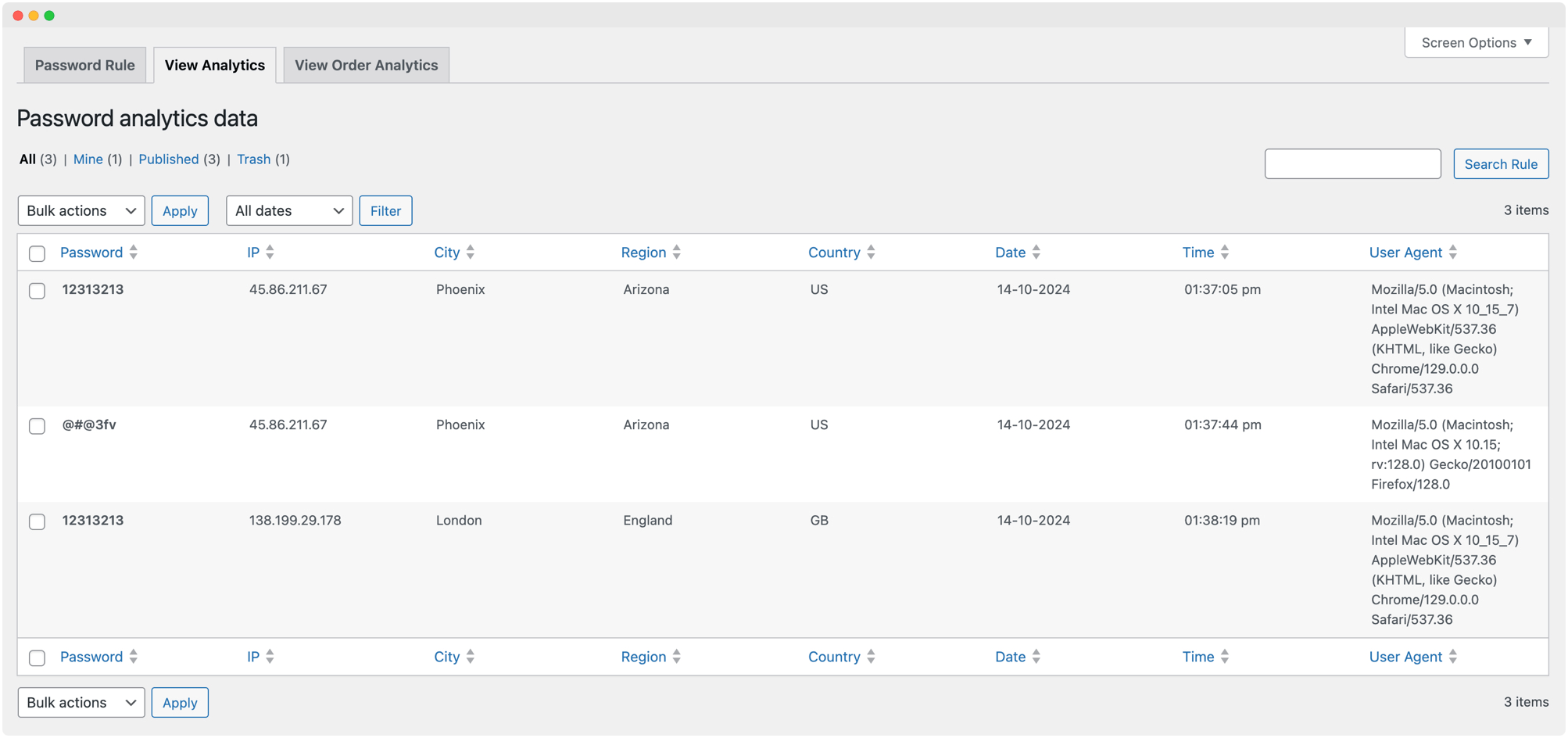This screenshot has width=1568, height=738.
Task: Sort entries by Region
Action: click(644, 252)
